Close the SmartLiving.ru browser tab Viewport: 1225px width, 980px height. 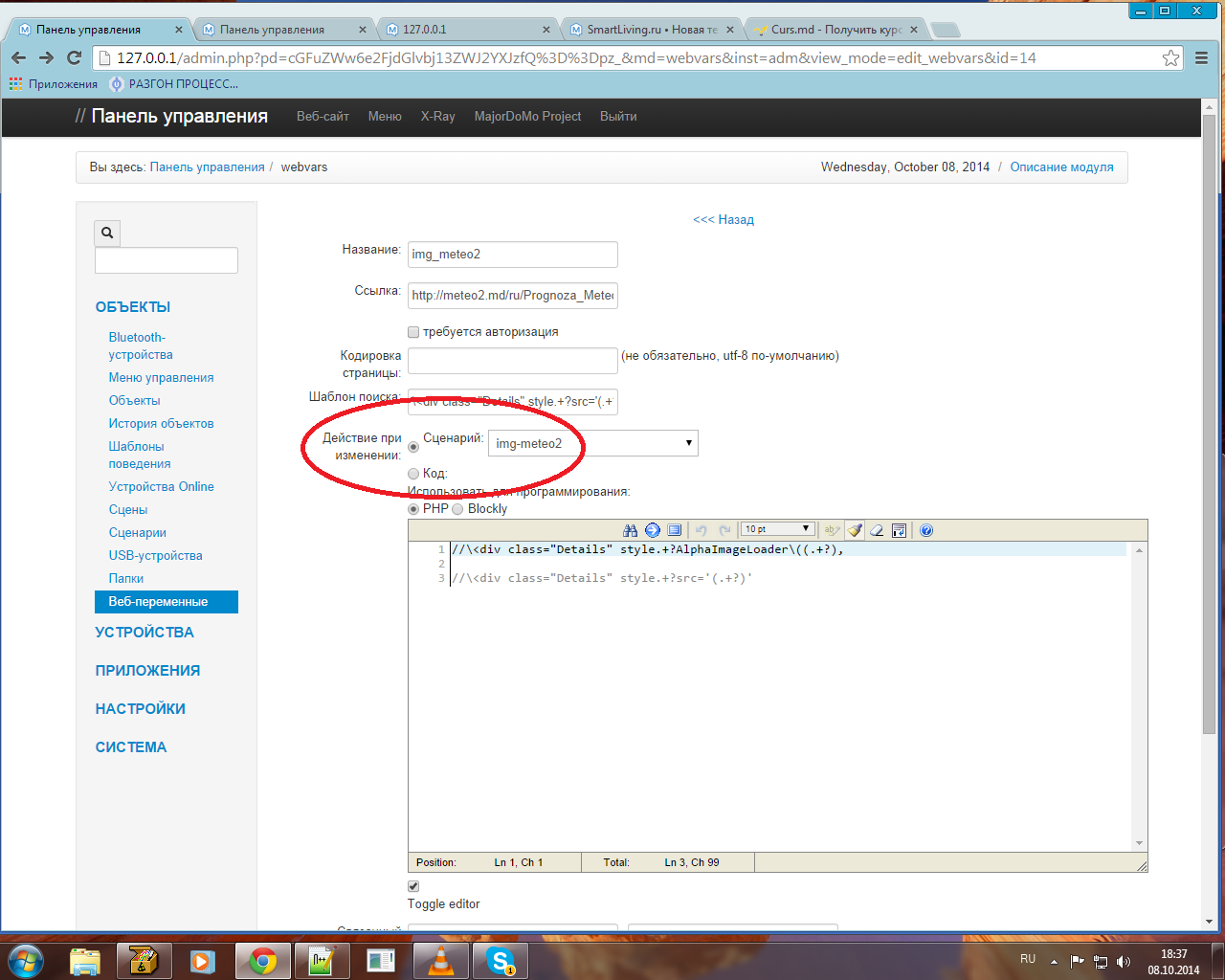pos(730,30)
